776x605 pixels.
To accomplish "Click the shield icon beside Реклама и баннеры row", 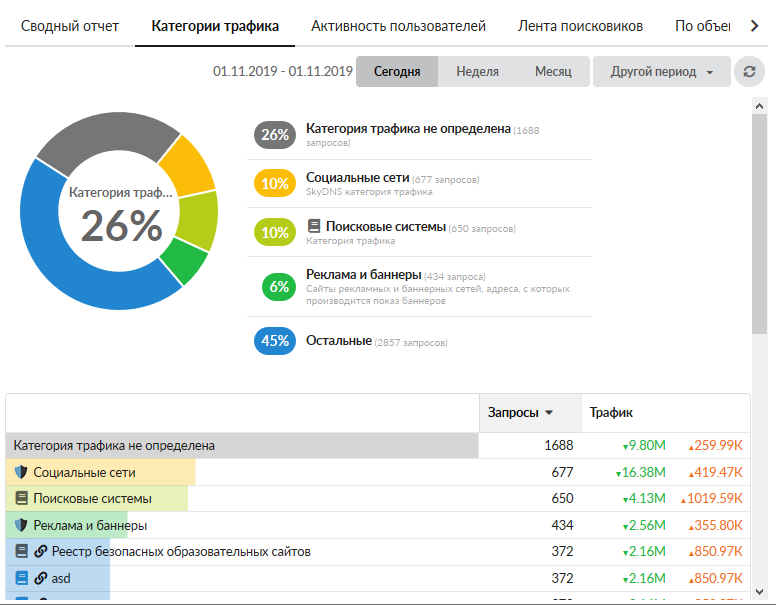I will coord(21,525).
